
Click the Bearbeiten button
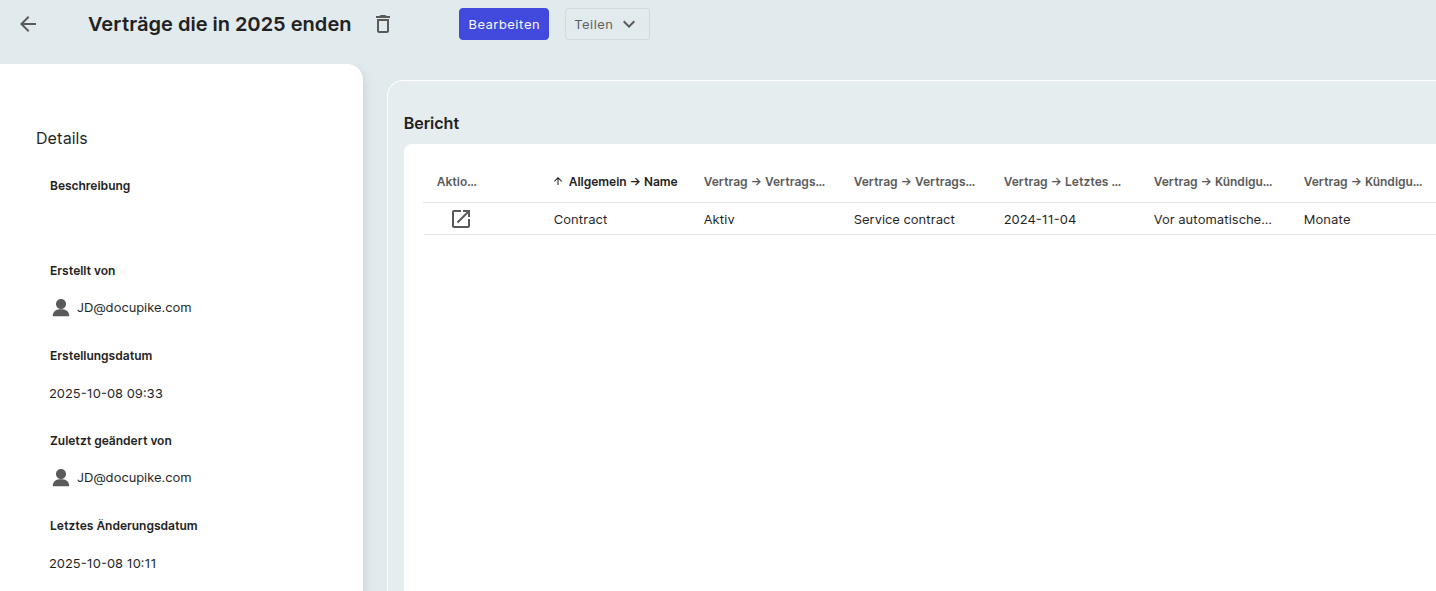pos(503,23)
